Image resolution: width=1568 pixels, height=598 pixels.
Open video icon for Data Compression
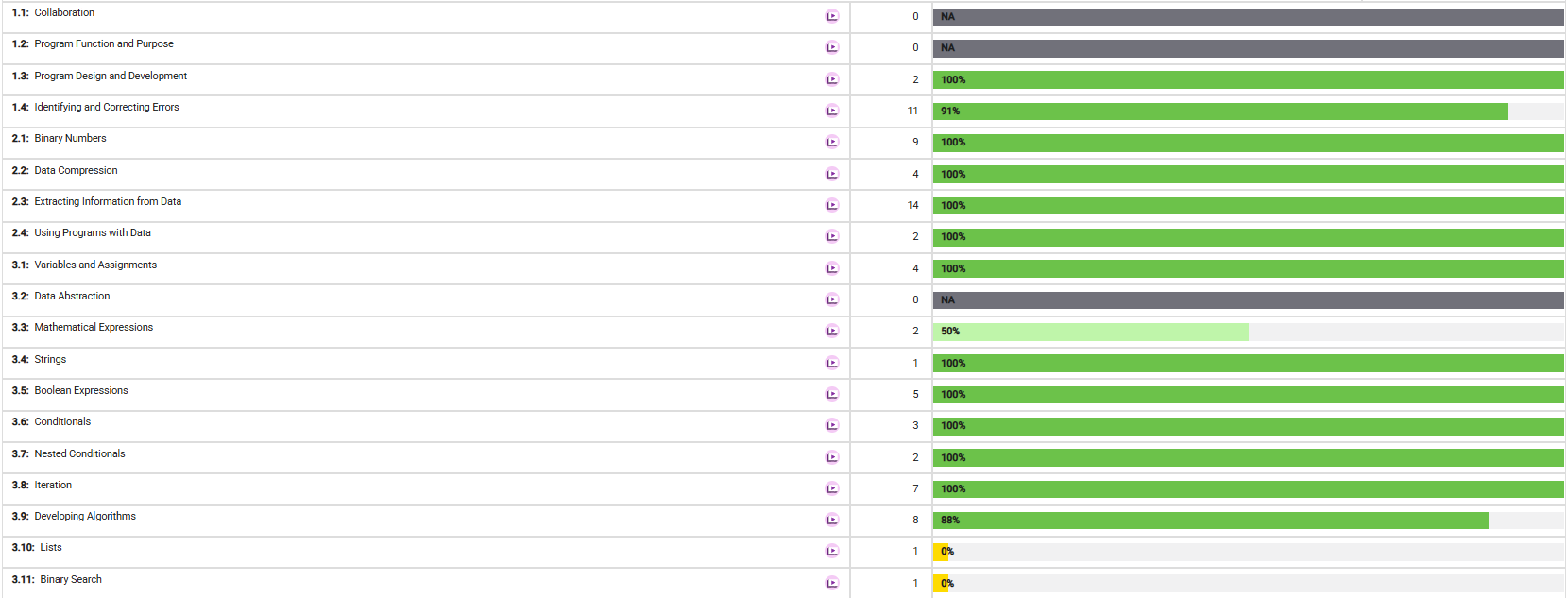tap(832, 174)
